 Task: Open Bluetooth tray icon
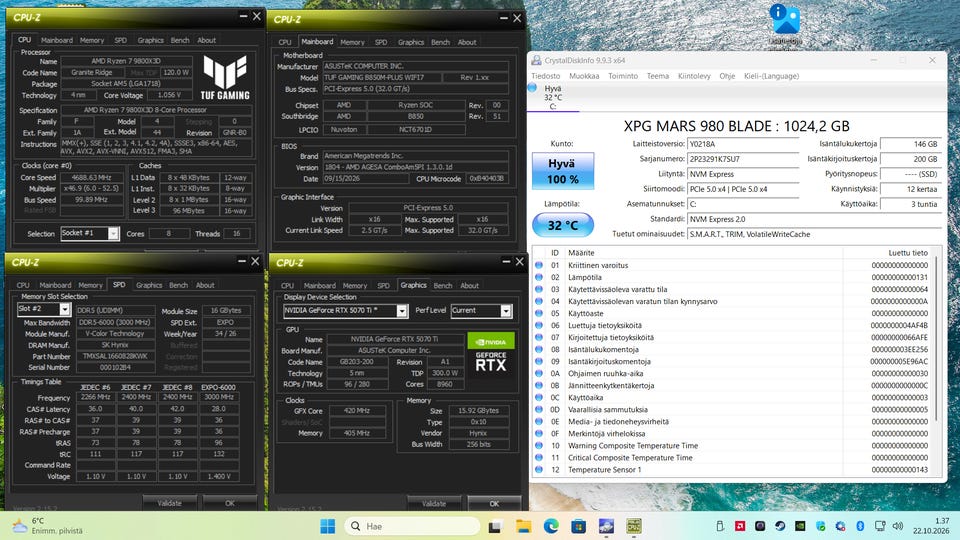(860, 526)
